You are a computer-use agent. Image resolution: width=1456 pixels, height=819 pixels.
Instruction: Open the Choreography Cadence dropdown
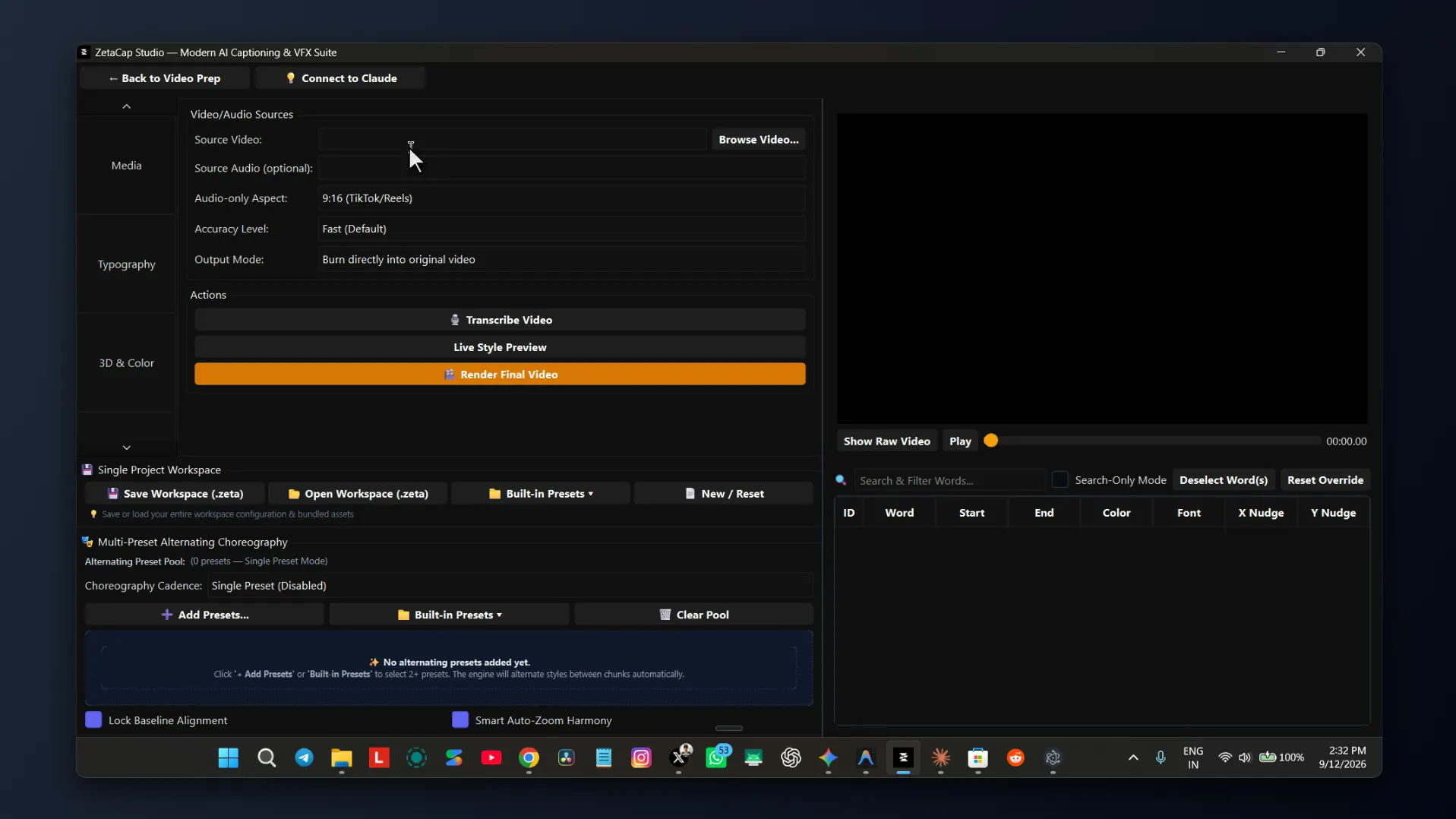click(510, 586)
